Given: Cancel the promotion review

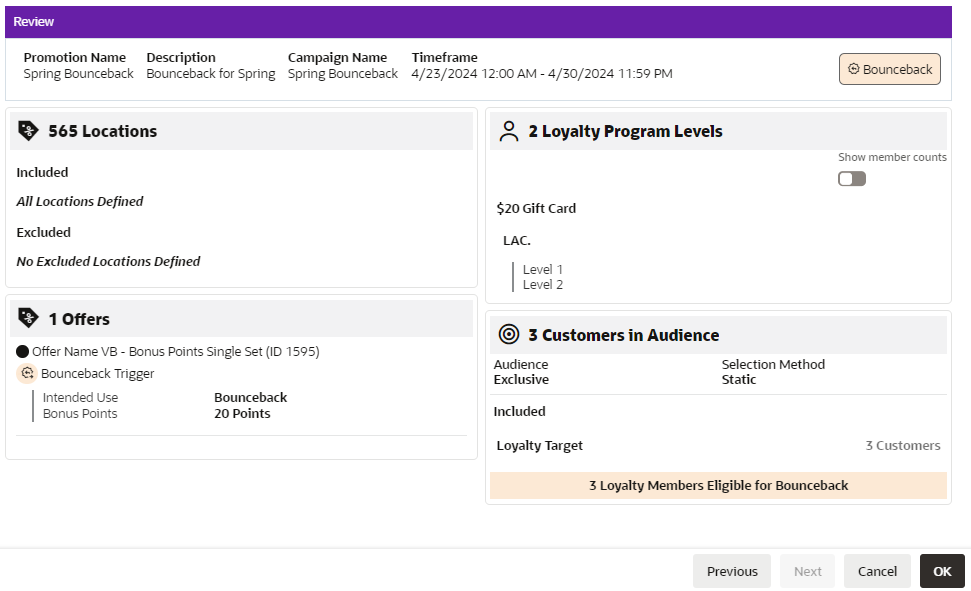Looking at the screenshot, I should (x=877, y=571).
